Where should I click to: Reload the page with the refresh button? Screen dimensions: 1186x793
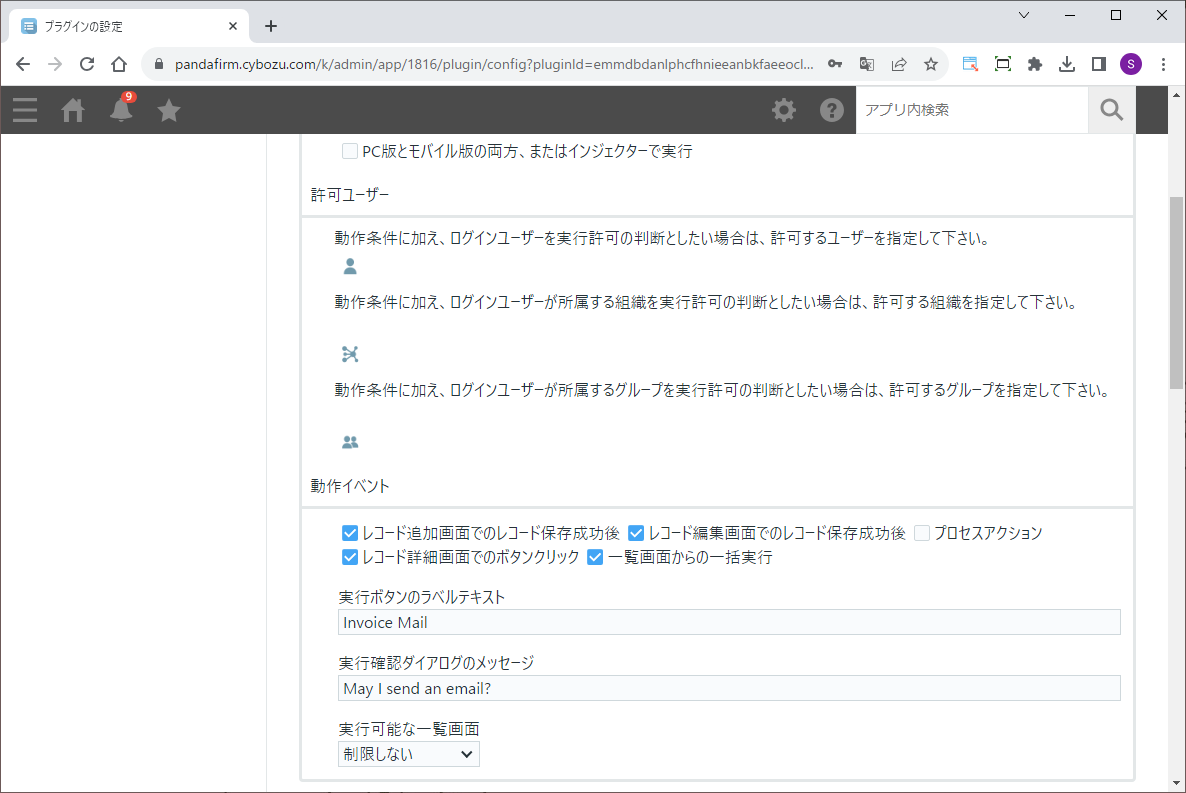[x=87, y=64]
